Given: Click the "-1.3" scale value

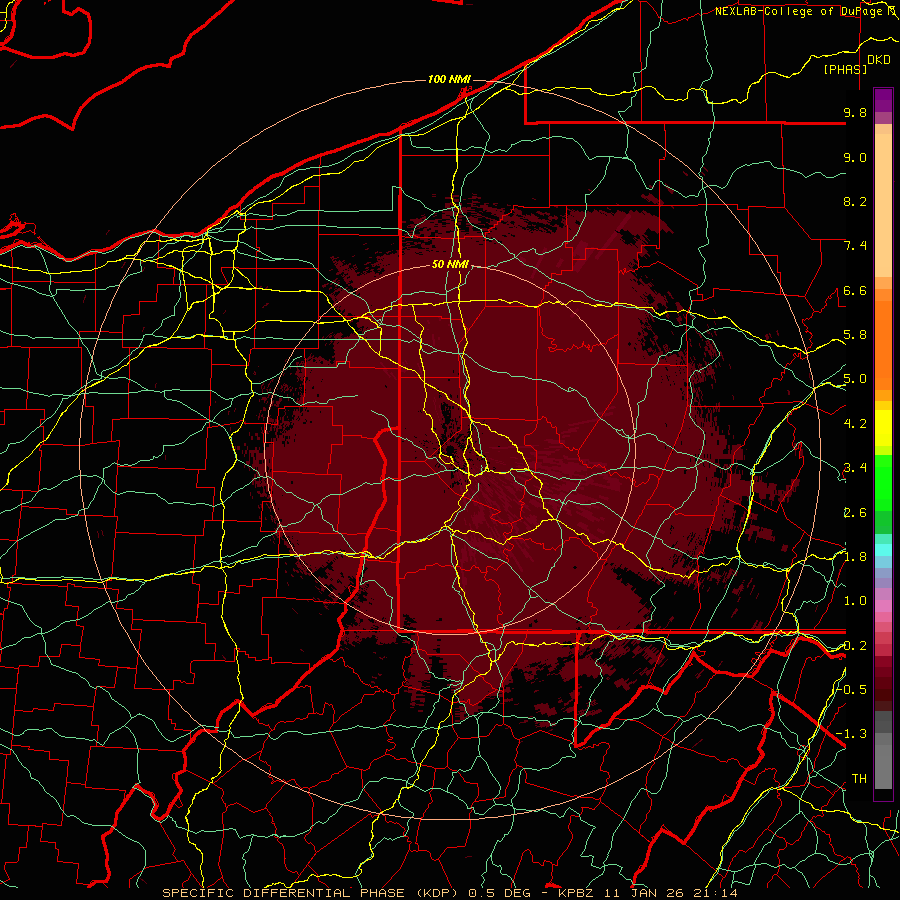Looking at the screenshot, I should [852, 734].
